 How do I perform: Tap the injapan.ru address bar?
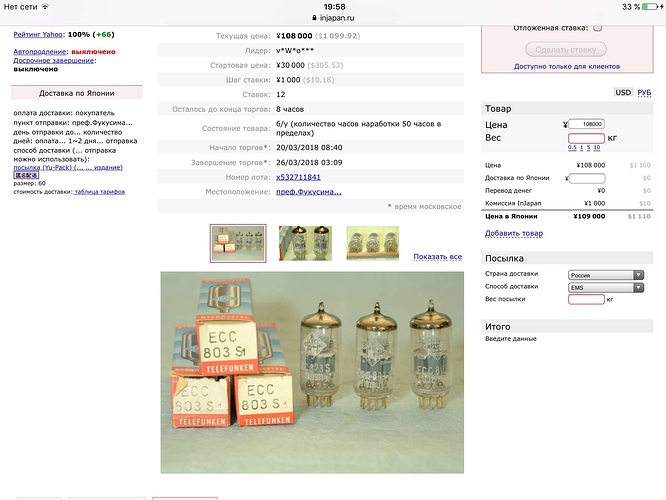[x=333, y=18]
